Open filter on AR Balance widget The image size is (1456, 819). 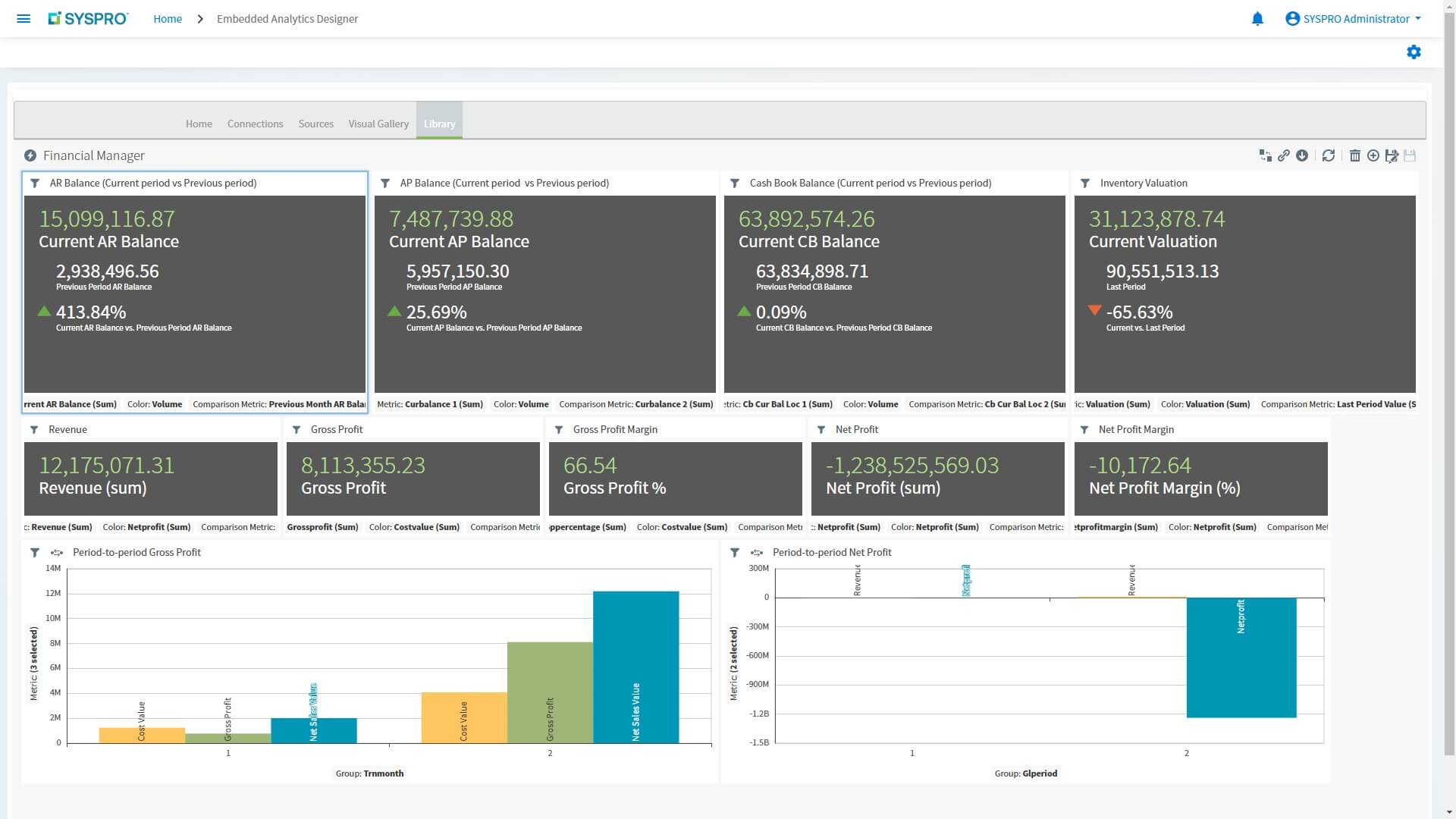click(x=35, y=184)
